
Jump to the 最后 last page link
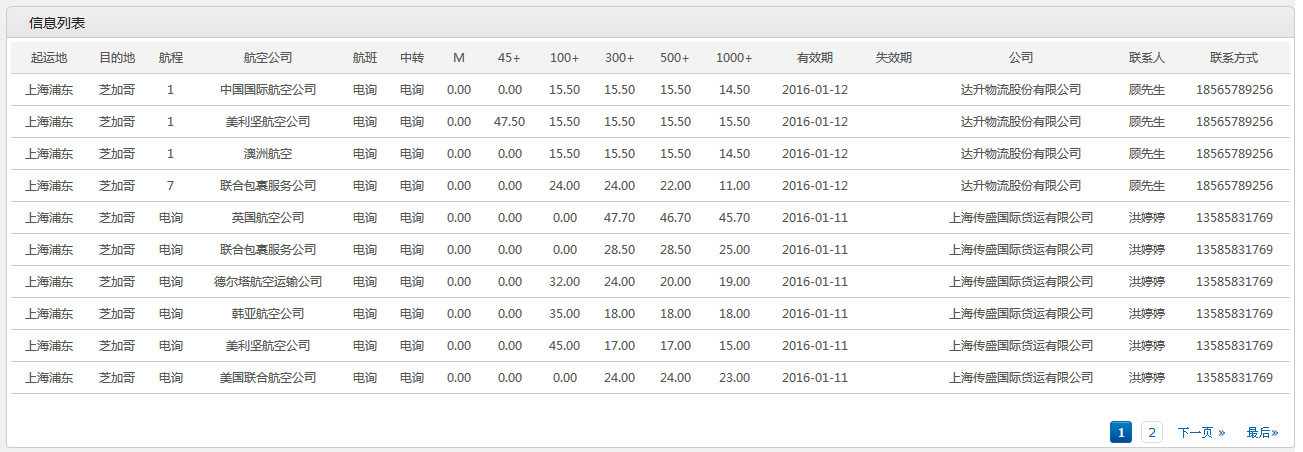(1262, 433)
